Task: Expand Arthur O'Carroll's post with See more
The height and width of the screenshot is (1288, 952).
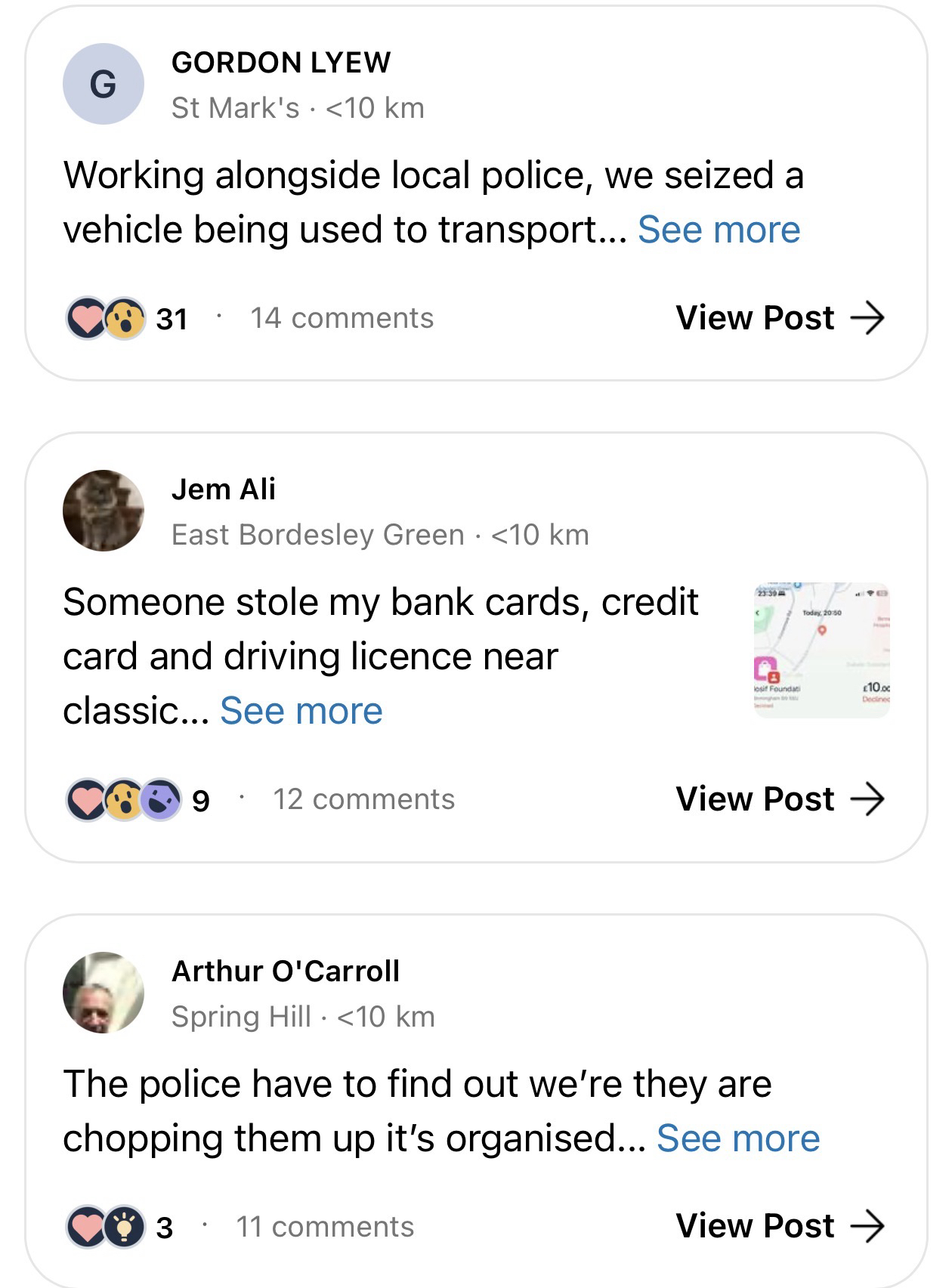Action: click(x=738, y=1138)
